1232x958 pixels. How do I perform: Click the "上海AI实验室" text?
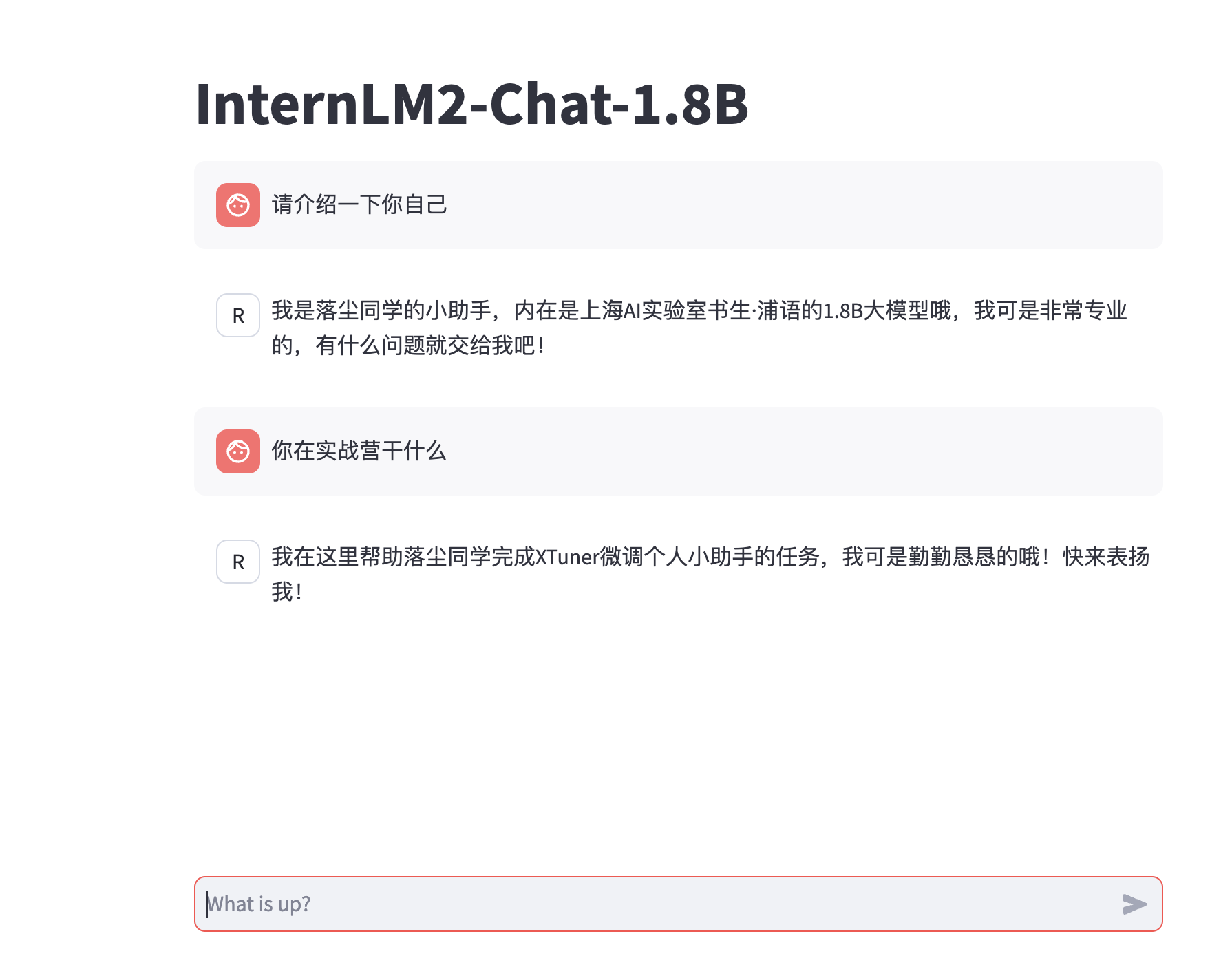click(x=644, y=310)
